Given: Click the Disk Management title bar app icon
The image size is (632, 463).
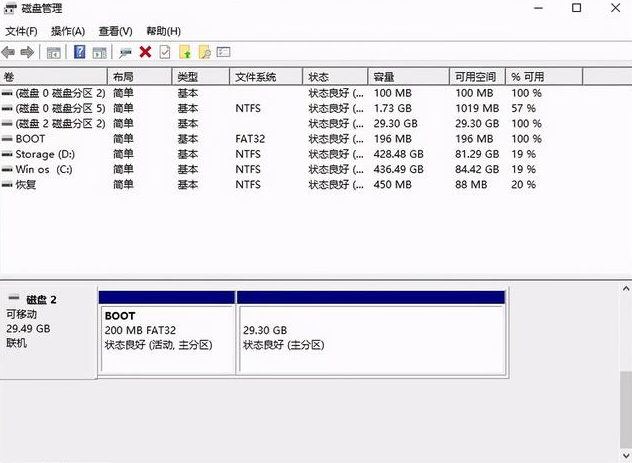Looking at the screenshot, I should point(10,8).
